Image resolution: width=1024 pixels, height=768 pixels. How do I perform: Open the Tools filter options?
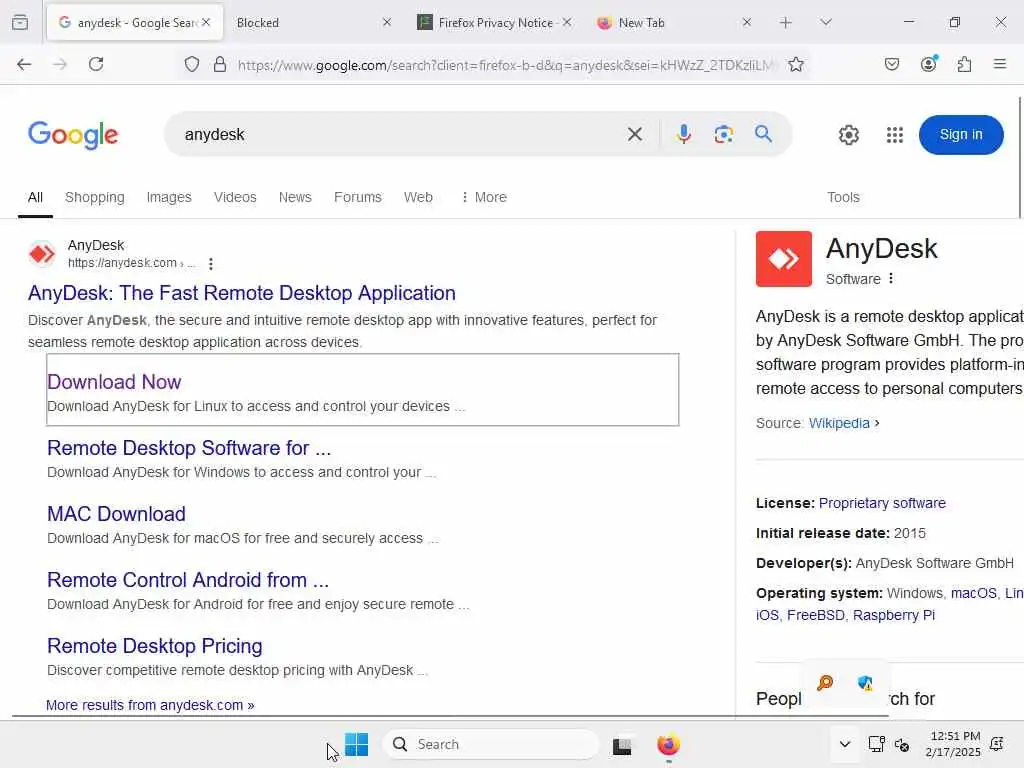click(843, 197)
